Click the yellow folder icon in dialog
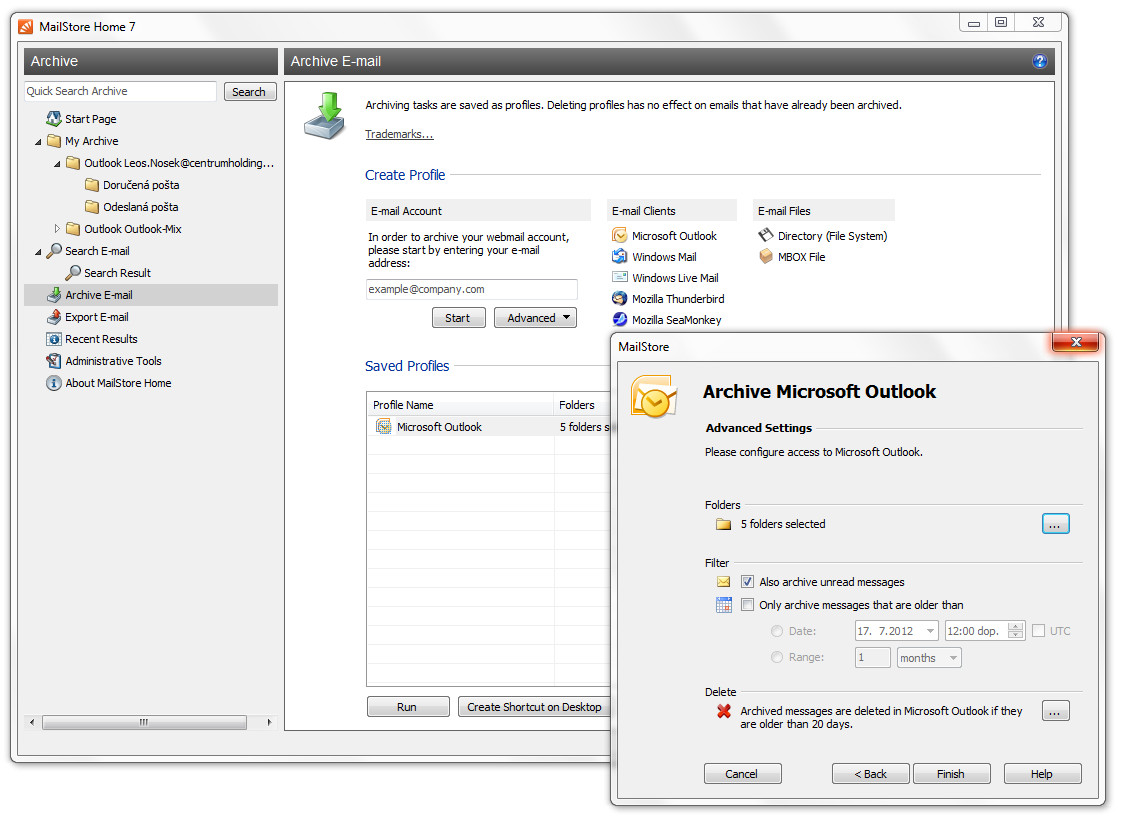The image size is (1121, 817). coord(724,524)
